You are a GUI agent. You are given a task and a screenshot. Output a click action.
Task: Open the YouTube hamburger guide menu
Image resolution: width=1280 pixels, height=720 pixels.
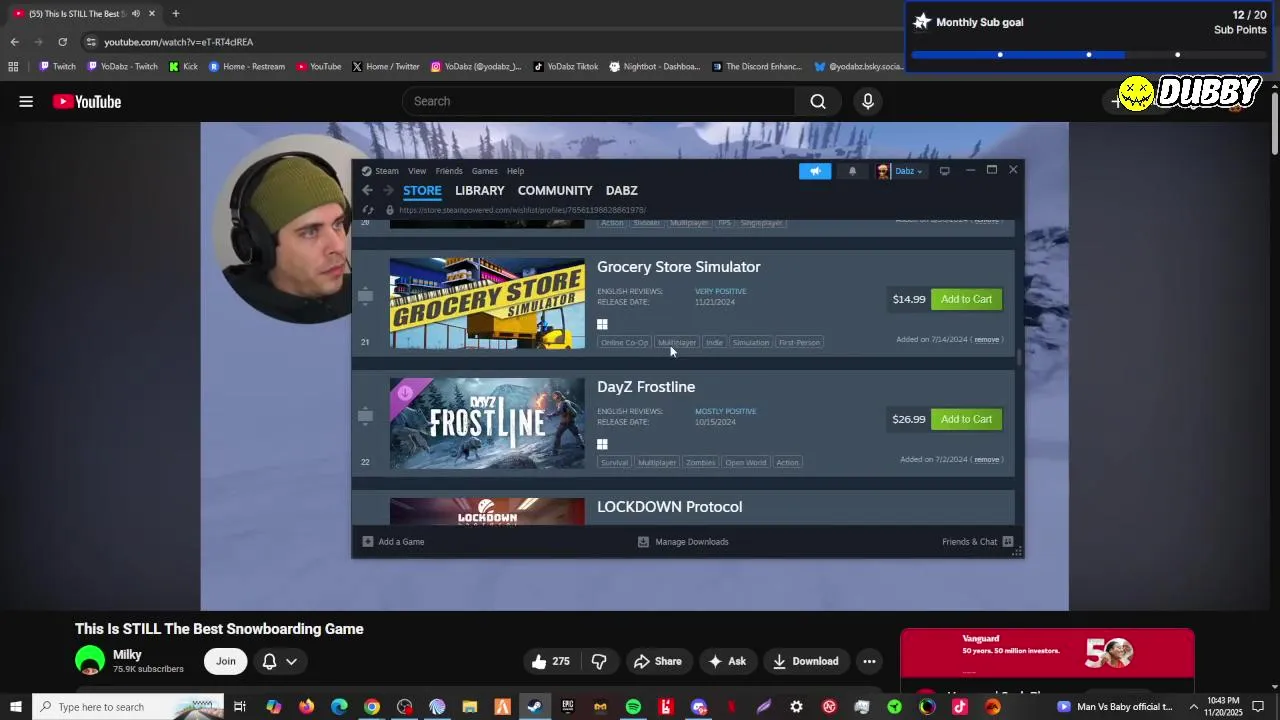pyautogui.click(x=26, y=101)
